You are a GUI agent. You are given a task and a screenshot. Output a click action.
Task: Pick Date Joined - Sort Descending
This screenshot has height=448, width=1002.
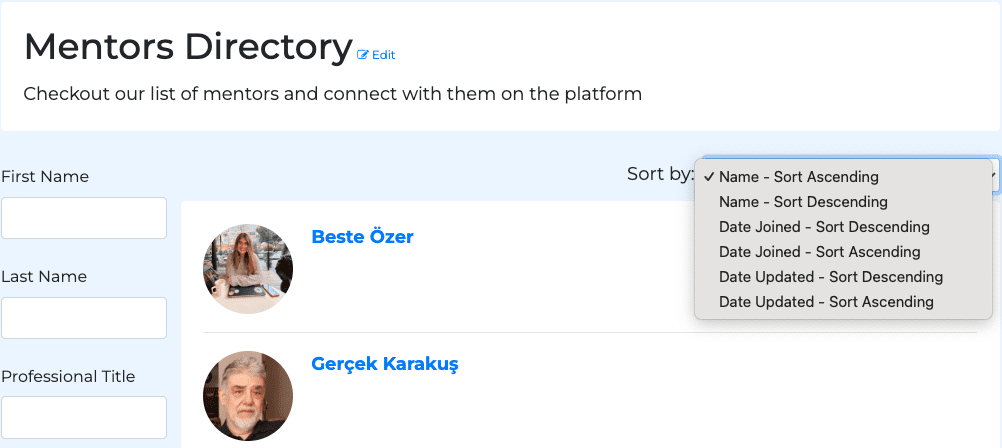(x=824, y=227)
